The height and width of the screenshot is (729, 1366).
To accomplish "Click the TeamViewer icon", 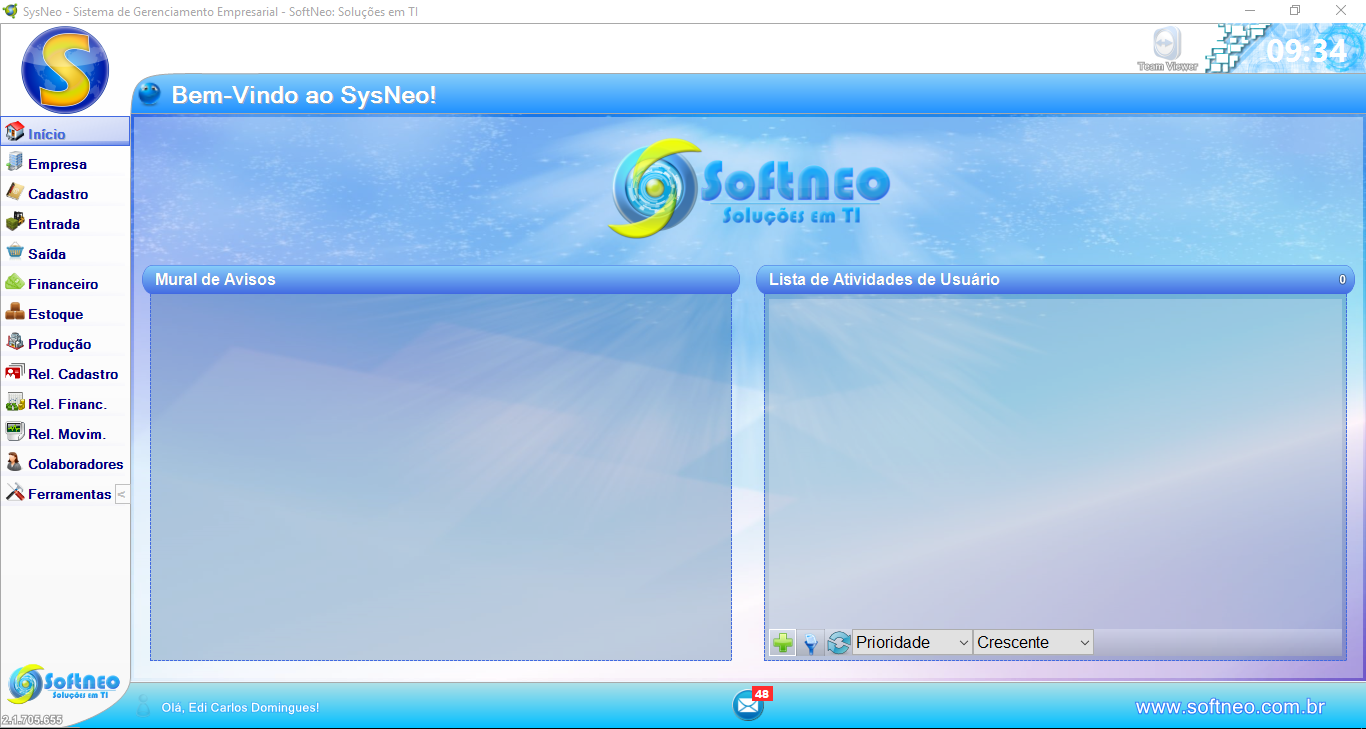I will [1166, 48].
